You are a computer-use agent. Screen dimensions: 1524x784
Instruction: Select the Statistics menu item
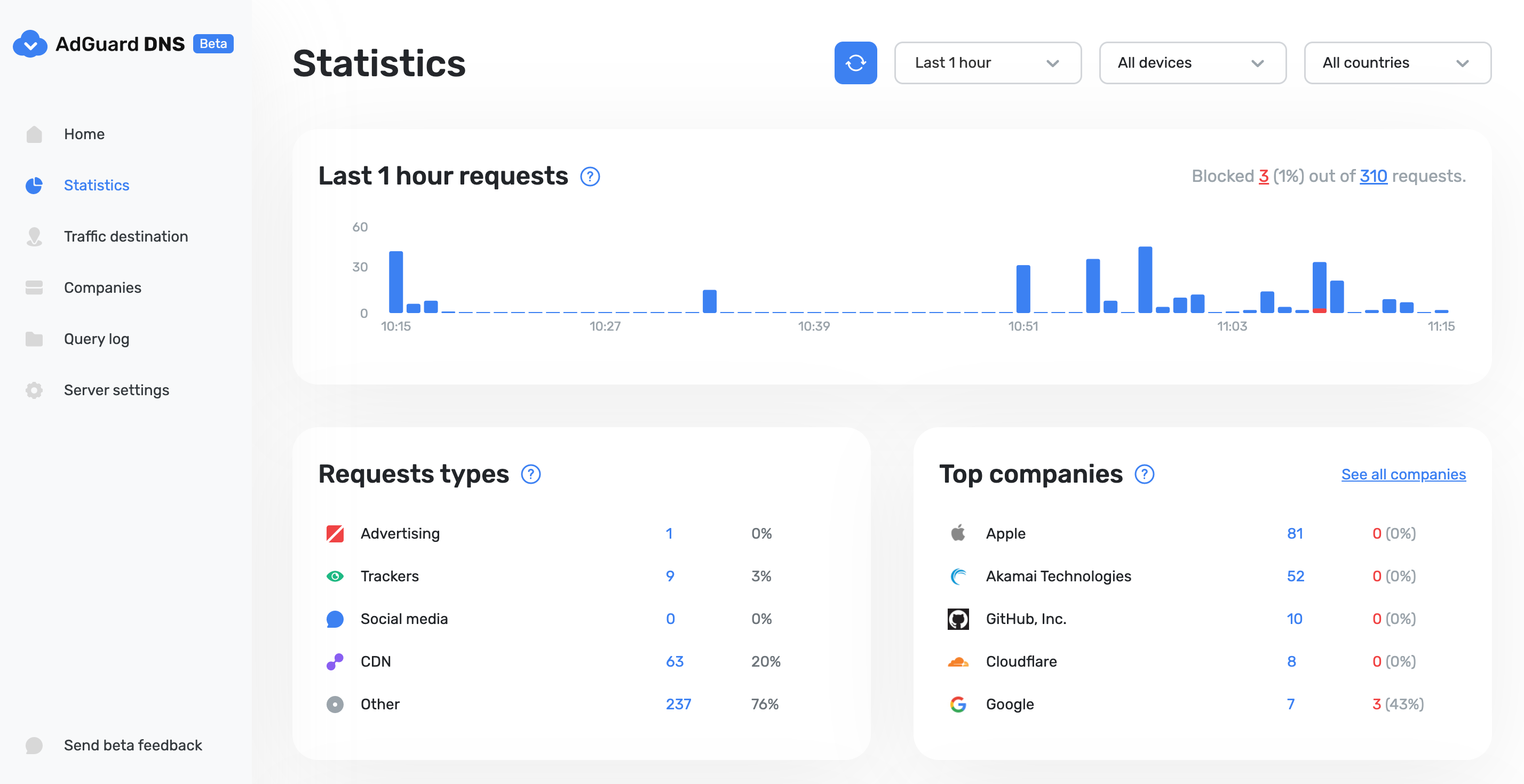pos(97,184)
